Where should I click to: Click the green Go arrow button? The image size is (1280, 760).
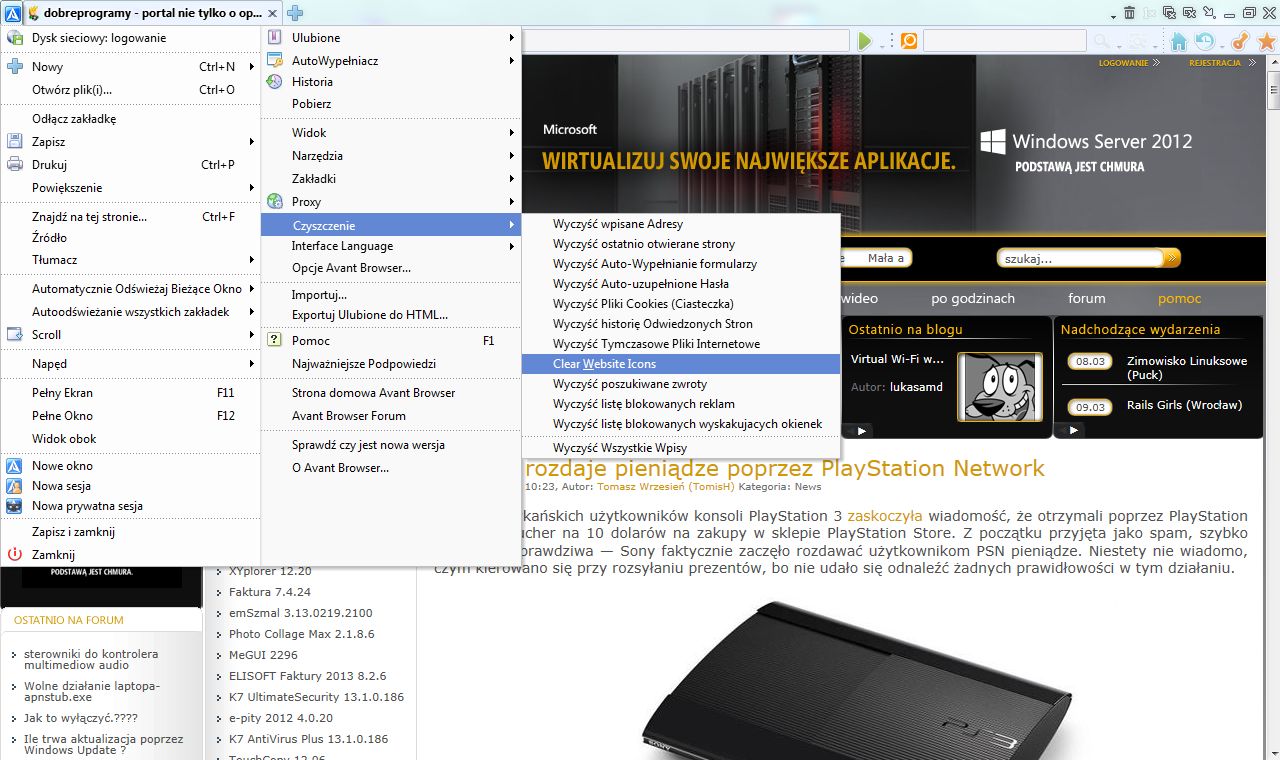[865, 41]
